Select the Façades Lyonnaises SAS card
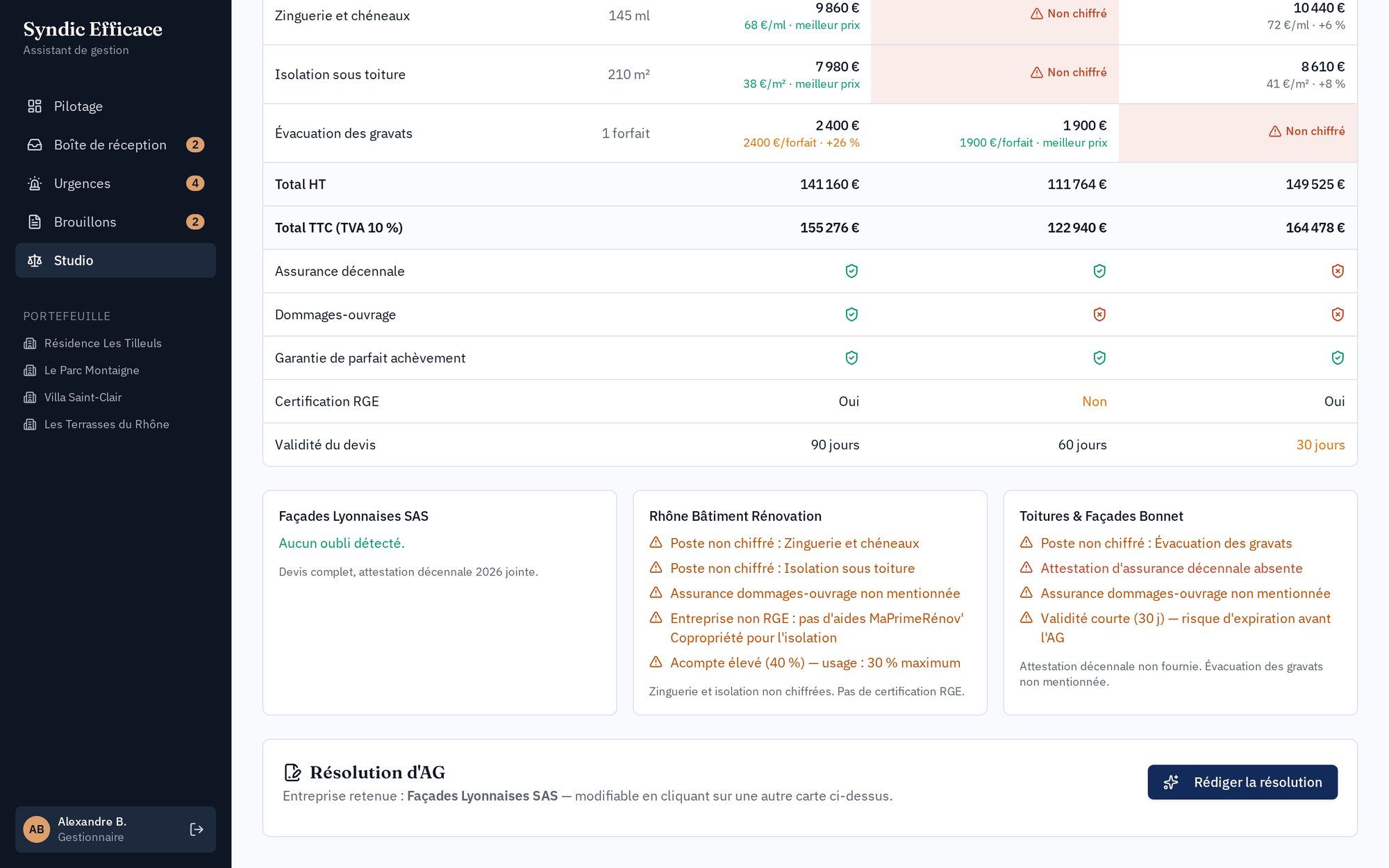Viewport: 1389px width, 868px height. point(440,603)
